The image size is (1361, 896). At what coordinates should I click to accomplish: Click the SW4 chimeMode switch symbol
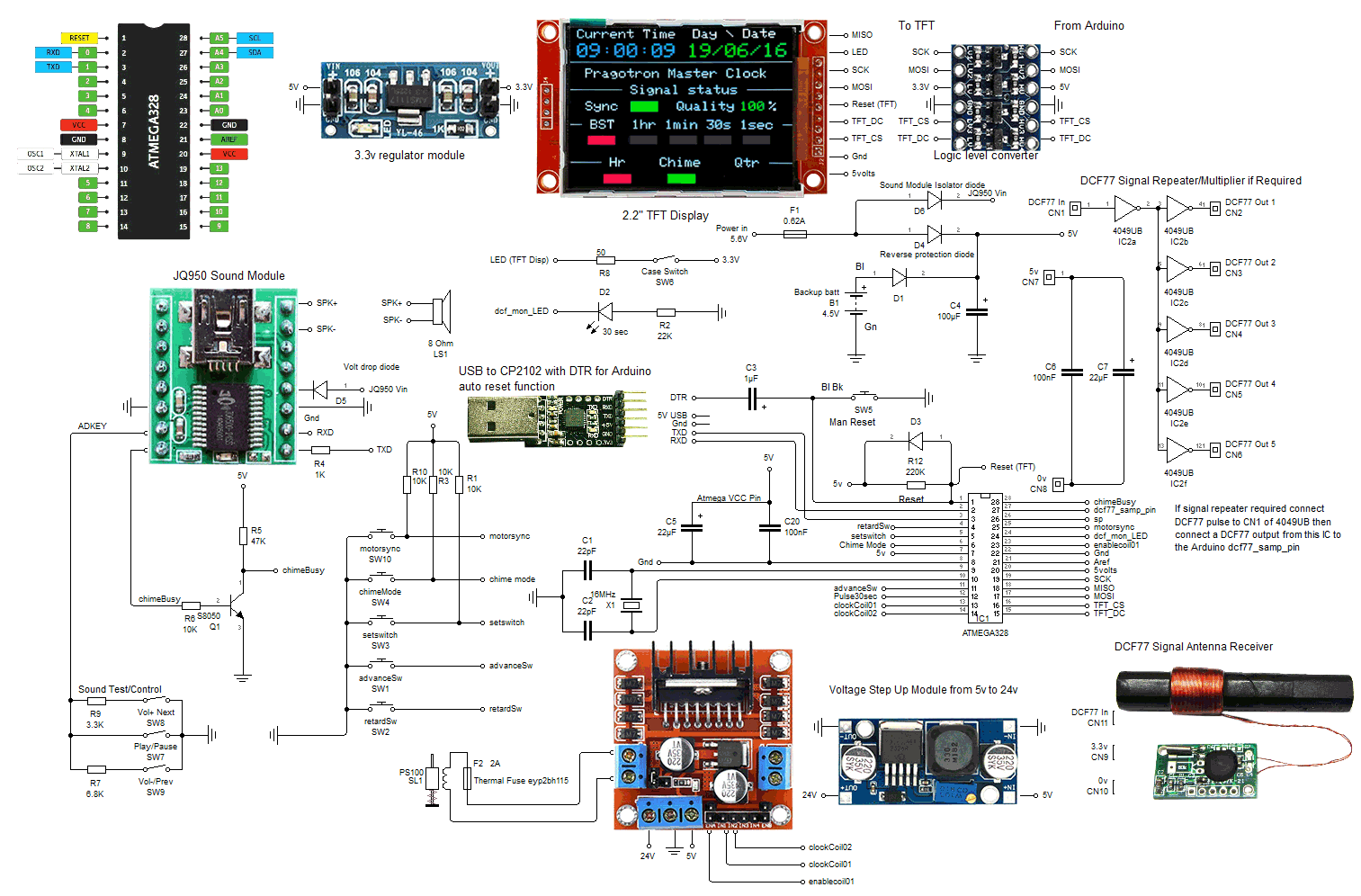tap(381, 578)
